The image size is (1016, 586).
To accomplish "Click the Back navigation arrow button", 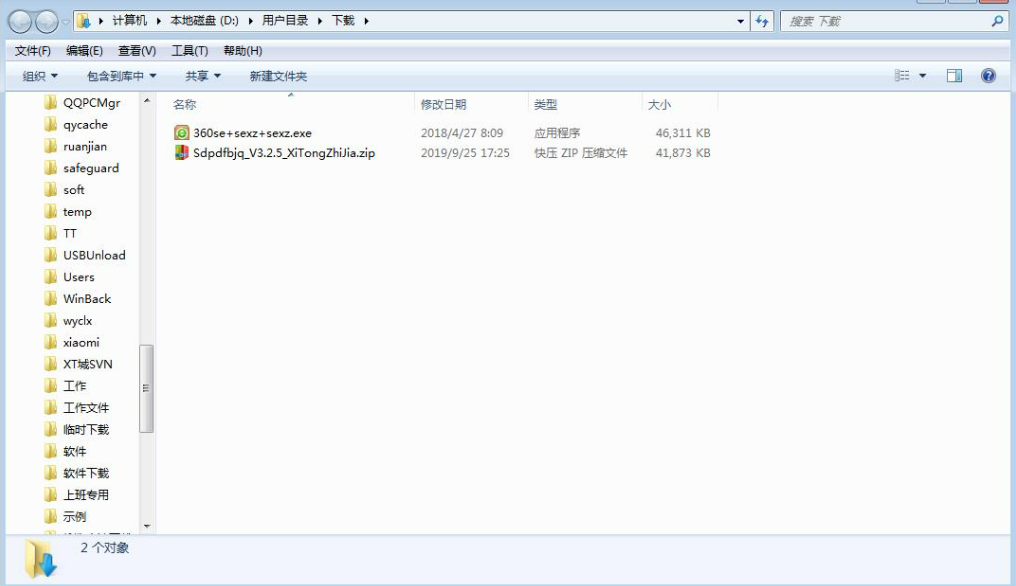I will (x=20, y=22).
